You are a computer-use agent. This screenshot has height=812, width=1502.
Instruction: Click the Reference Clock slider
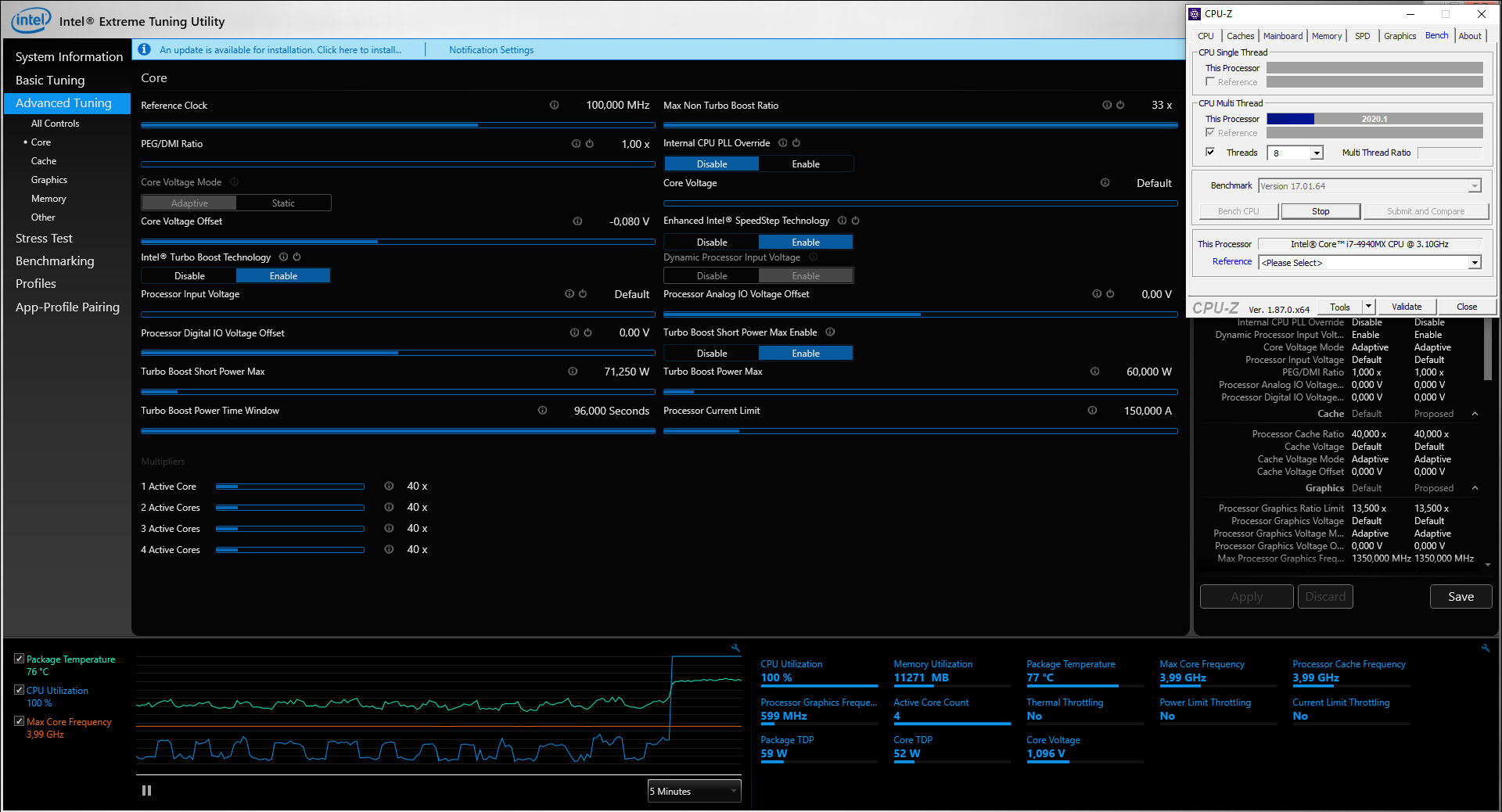397,125
